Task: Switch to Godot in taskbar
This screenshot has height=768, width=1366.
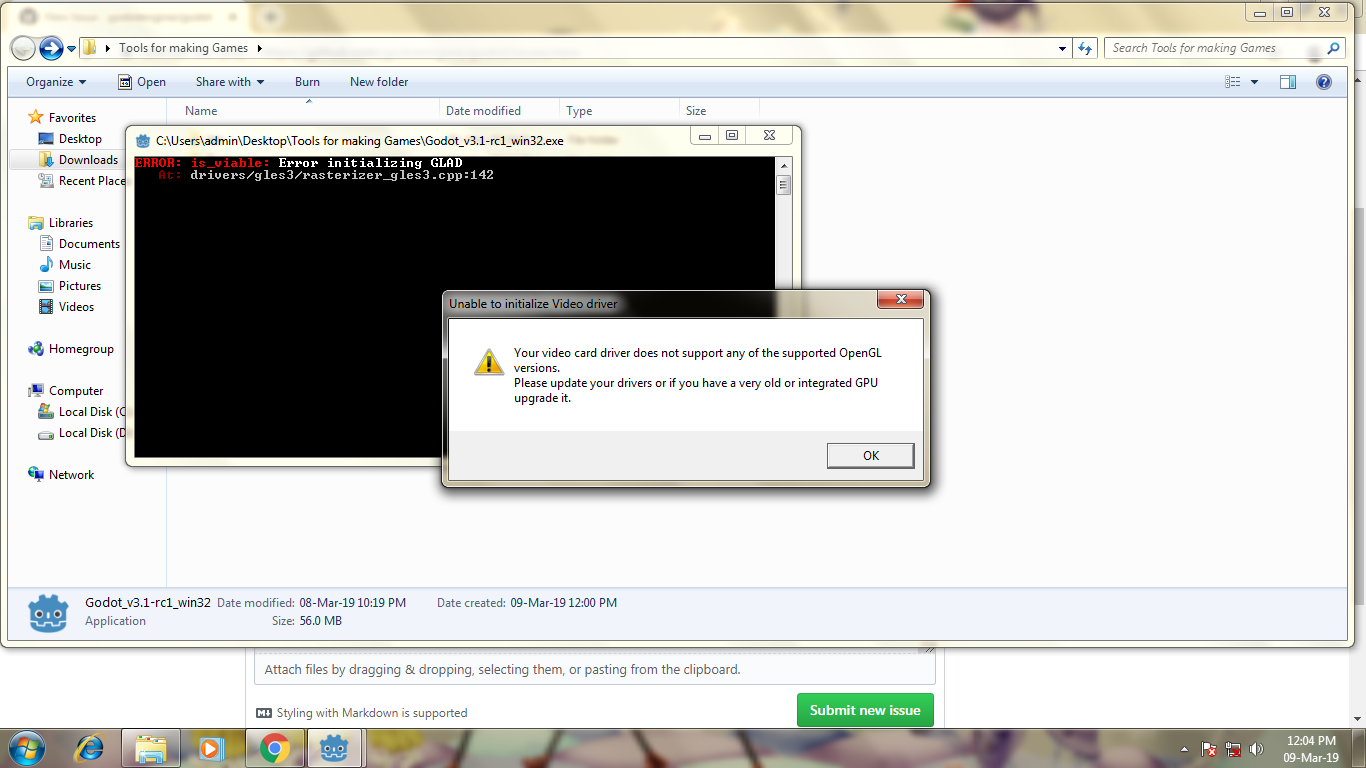Action: tap(334, 748)
